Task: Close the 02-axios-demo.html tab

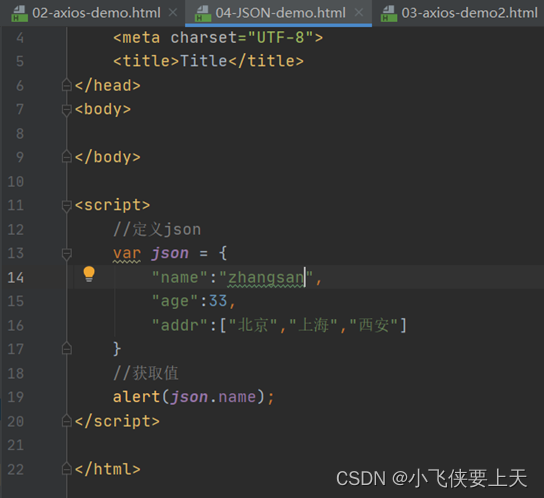Action: tap(173, 13)
